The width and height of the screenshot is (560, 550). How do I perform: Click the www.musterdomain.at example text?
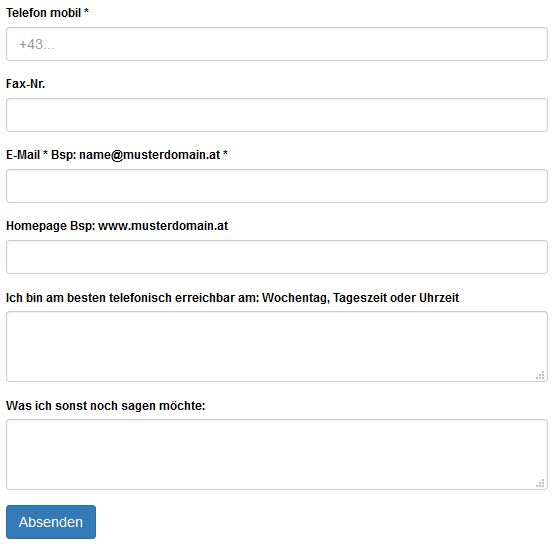click(165, 228)
